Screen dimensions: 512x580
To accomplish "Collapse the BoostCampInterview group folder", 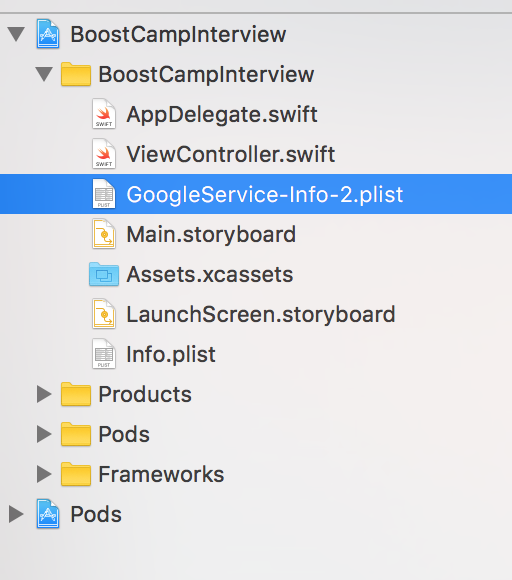I will coord(44,74).
